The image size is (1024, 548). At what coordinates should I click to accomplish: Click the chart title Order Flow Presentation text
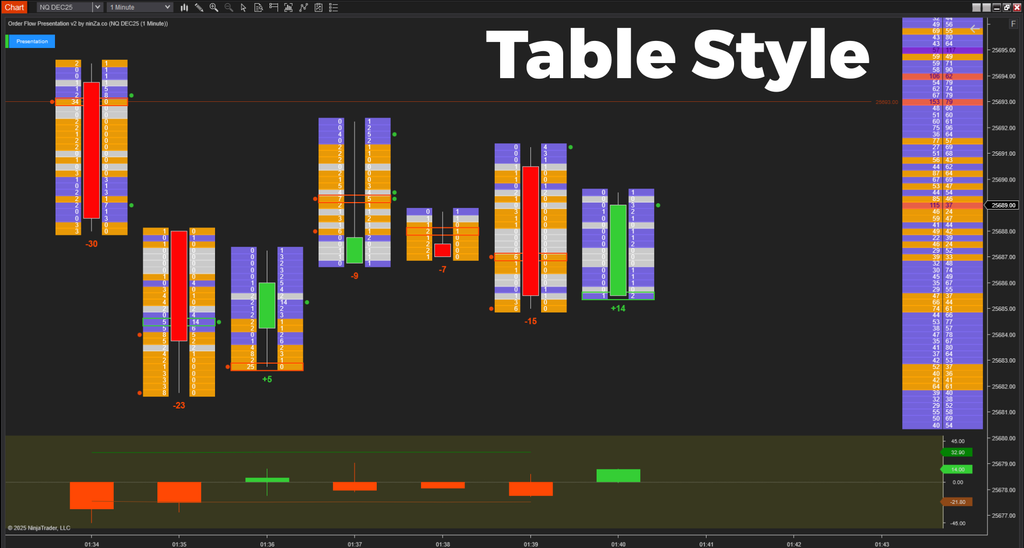pos(88,24)
